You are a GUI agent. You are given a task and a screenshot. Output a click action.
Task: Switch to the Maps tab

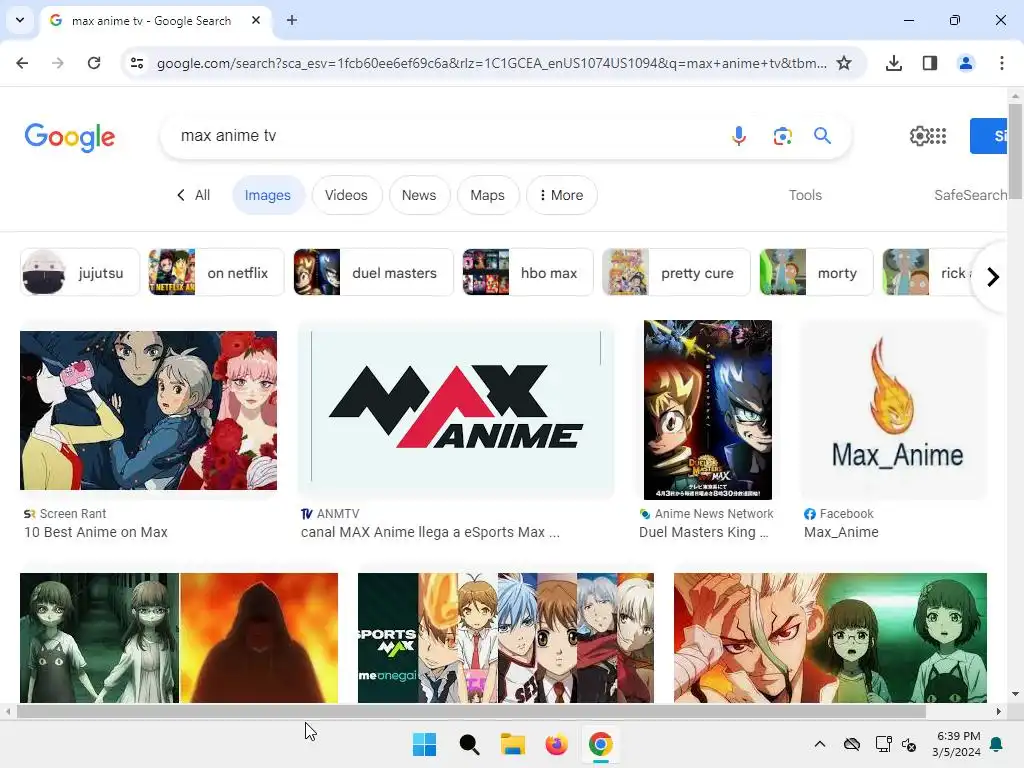point(487,195)
